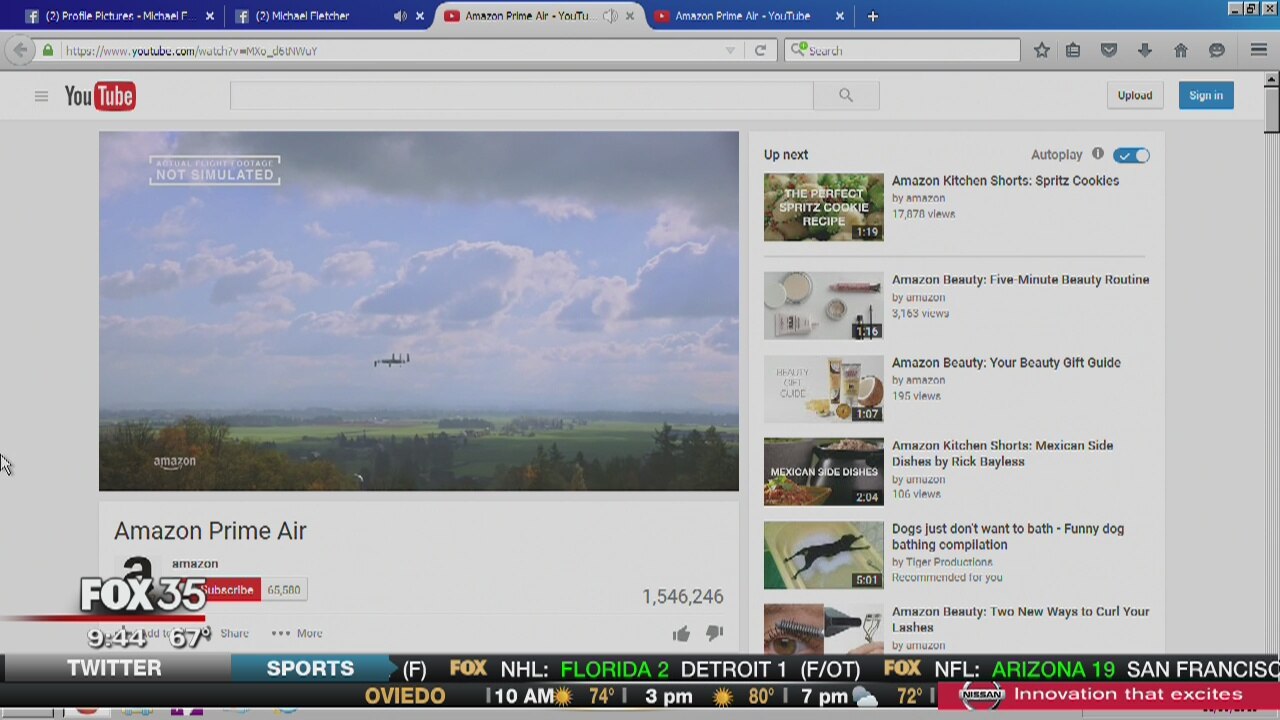Click the Upload button

click(1134, 96)
